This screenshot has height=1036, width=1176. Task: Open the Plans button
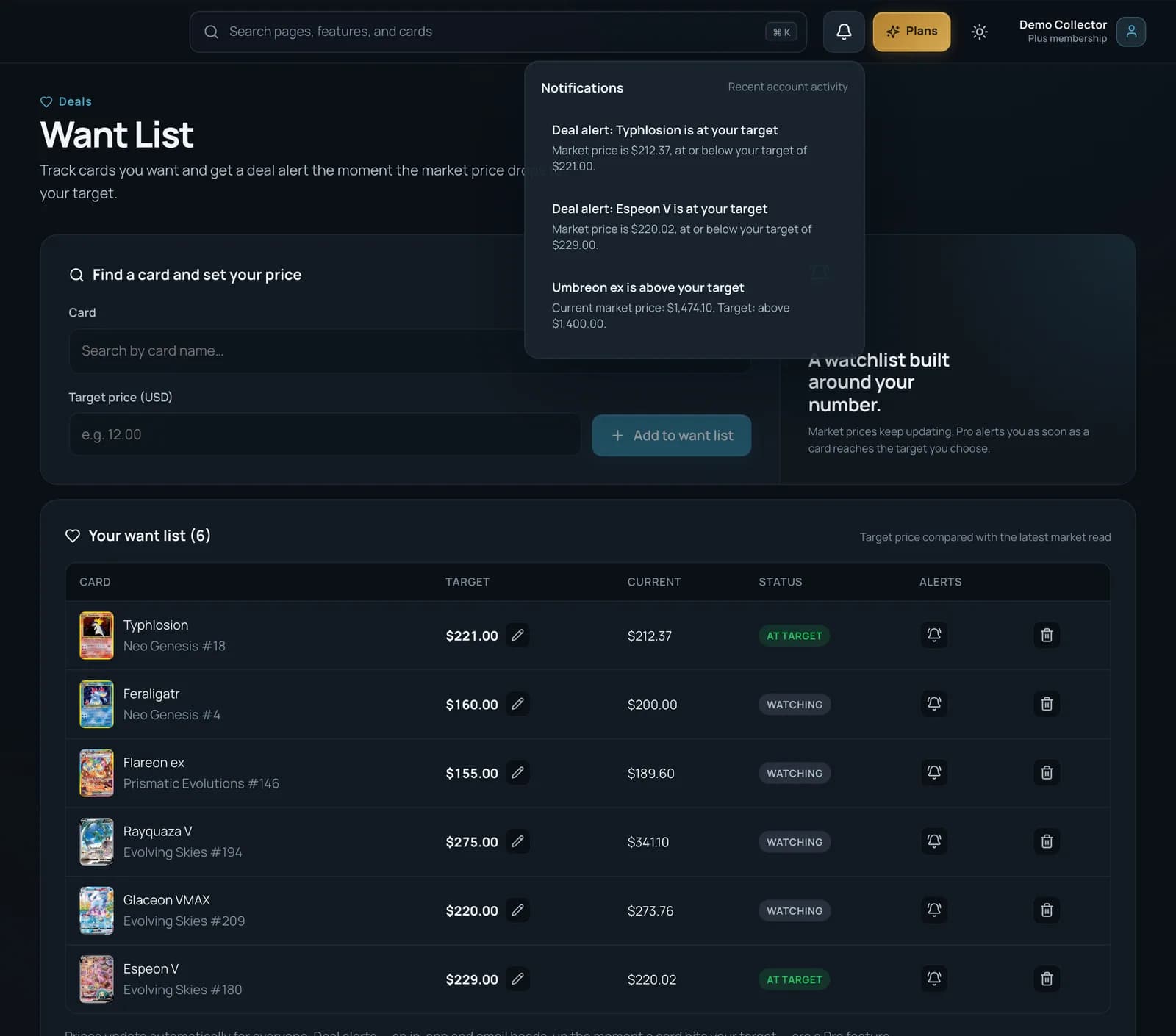(911, 32)
